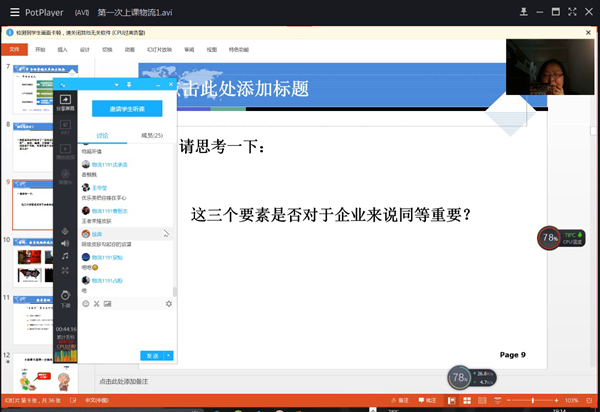This screenshot has height=412, width=600.
Task: Click the spell check icon in status bar
Action: pos(73,401)
